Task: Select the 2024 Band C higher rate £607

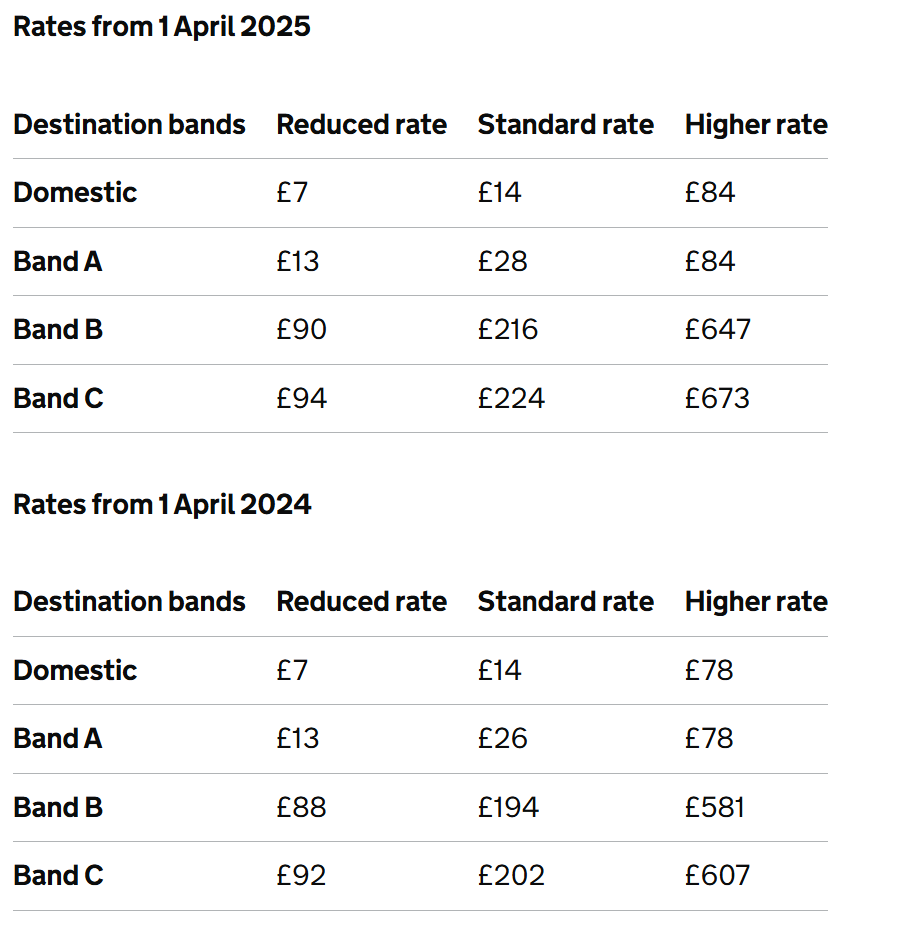Action: pyautogui.click(x=717, y=876)
